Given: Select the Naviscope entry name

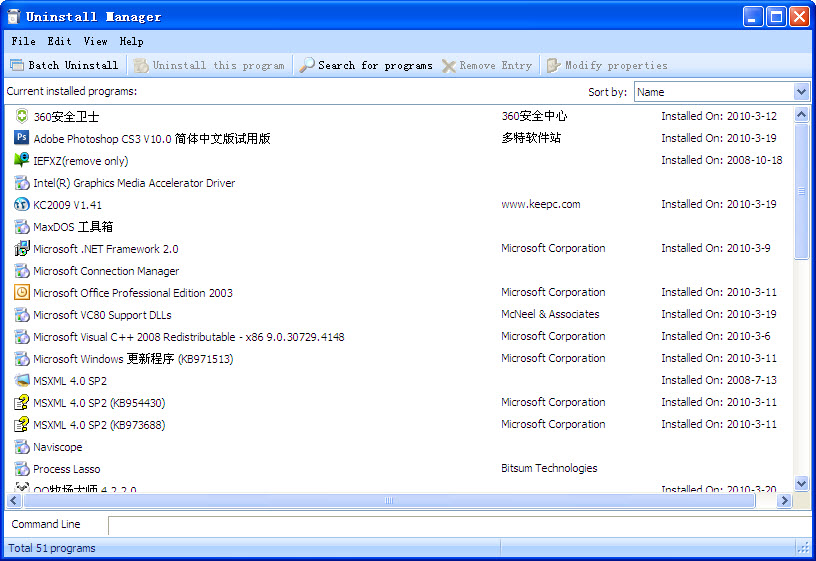Looking at the screenshot, I should [58, 447].
